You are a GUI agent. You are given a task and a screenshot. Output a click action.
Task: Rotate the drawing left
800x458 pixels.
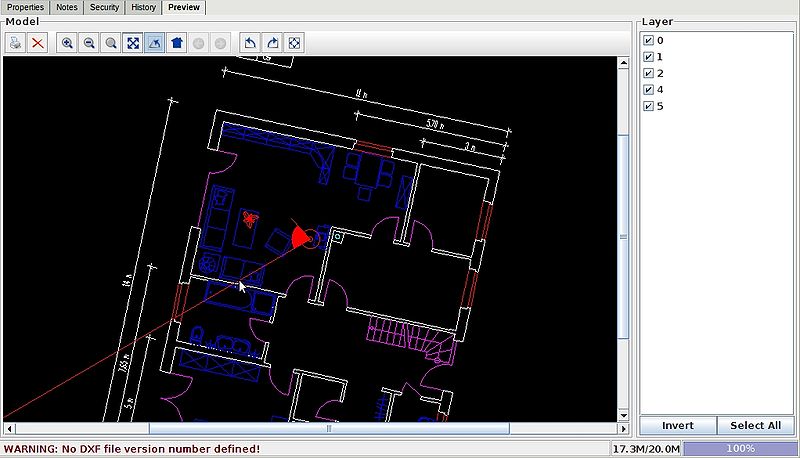(250, 43)
